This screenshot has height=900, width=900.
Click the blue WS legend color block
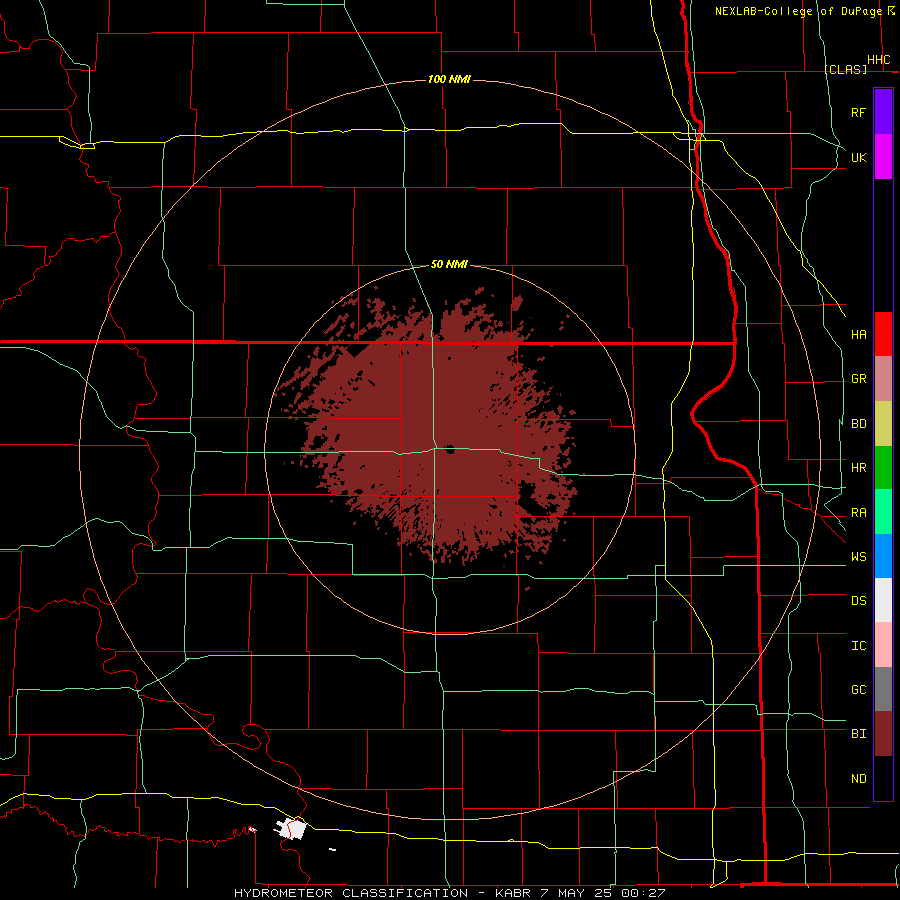pos(883,556)
